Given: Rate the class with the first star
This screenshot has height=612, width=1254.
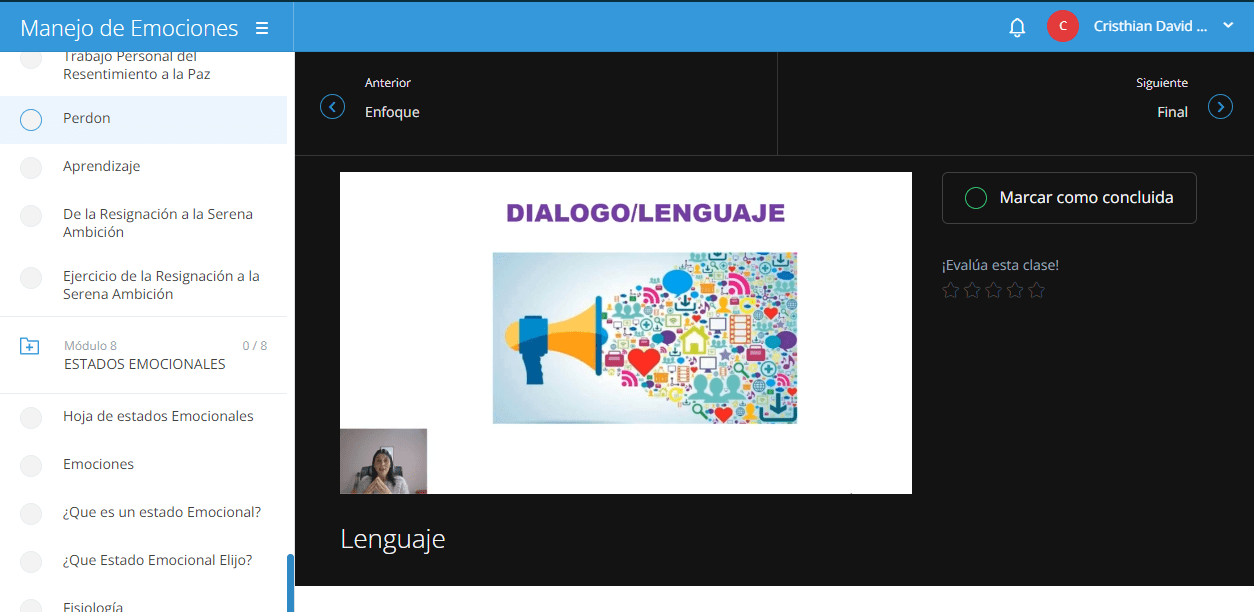Looking at the screenshot, I should click(x=950, y=290).
